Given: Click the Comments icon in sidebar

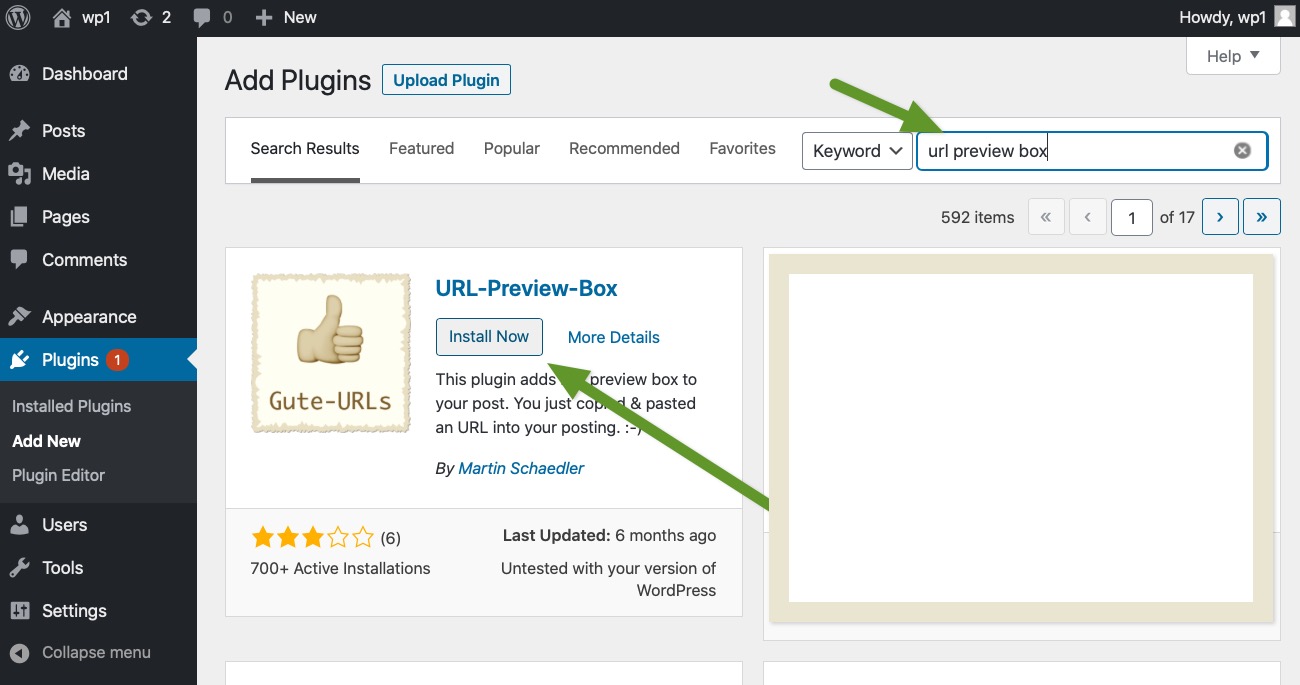Looking at the screenshot, I should point(19,260).
